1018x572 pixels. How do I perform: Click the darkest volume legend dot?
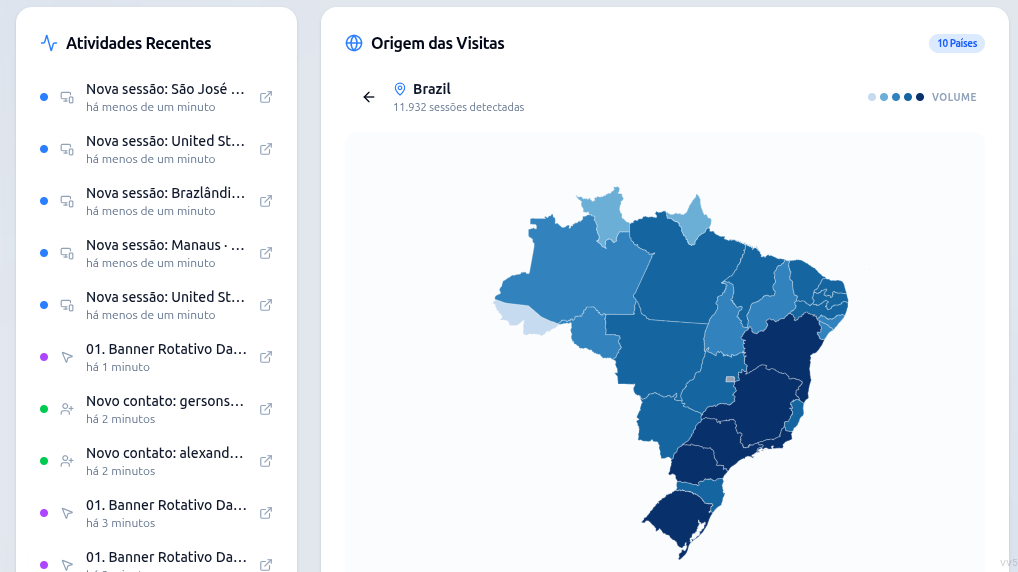(920, 97)
